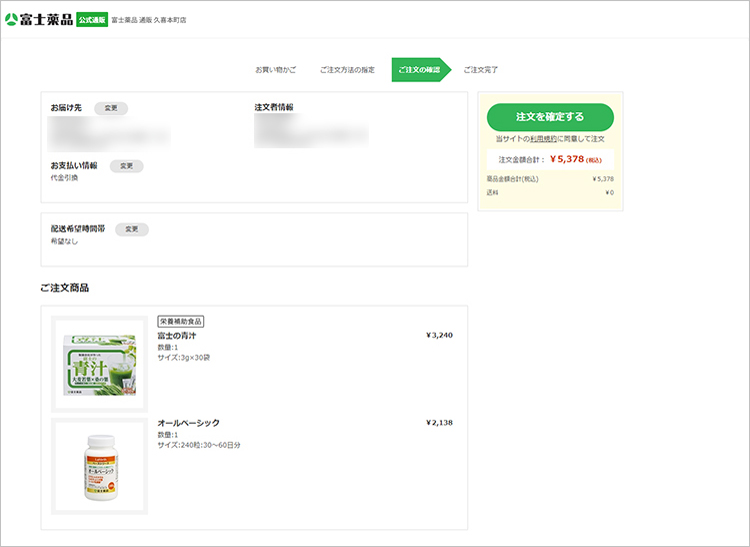Select the ご注文の確認 step
Viewport: 750px width, 547px height.
coord(421,70)
